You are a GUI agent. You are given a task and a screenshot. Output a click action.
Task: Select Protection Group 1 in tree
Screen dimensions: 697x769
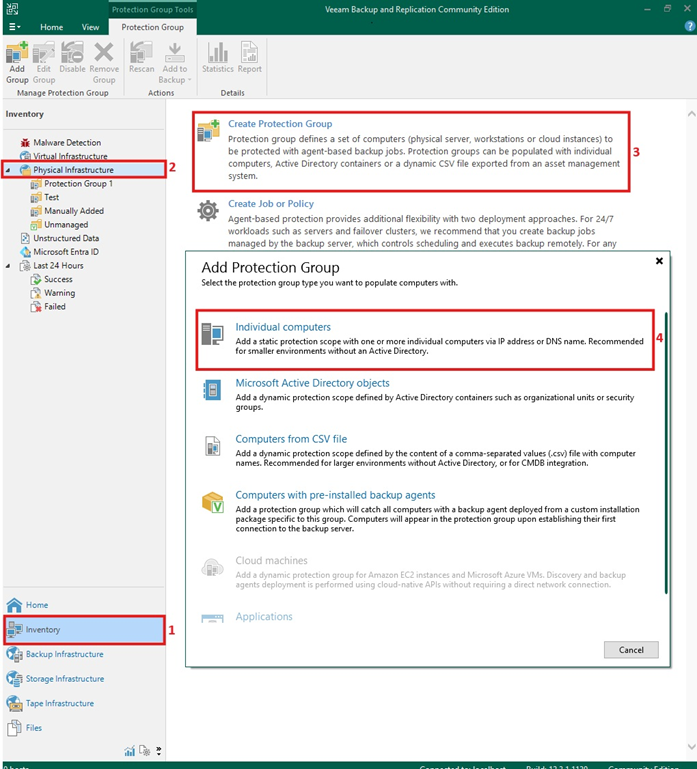click(x=78, y=184)
